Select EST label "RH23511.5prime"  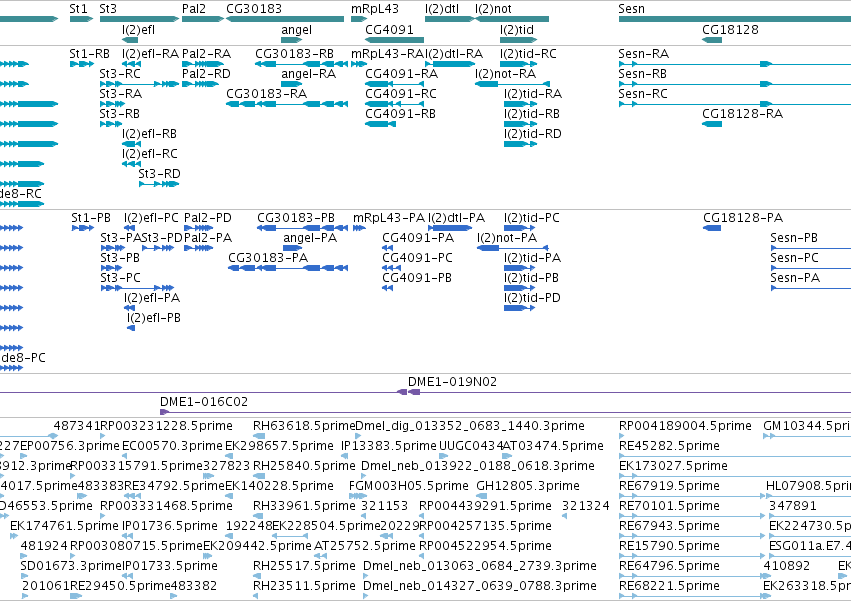(304, 586)
